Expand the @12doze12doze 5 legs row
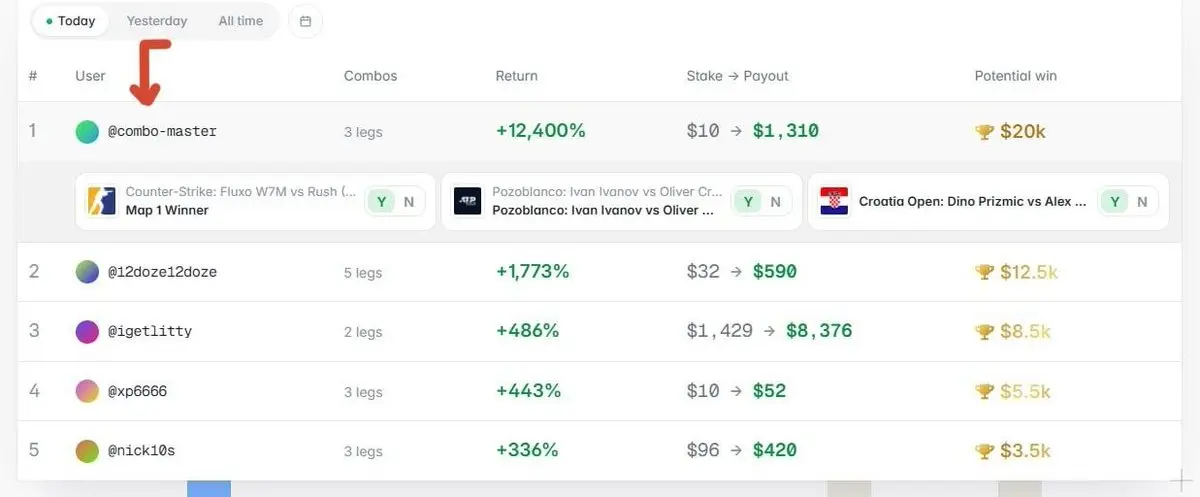The width and height of the screenshot is (1200, 497). [599, 271]
